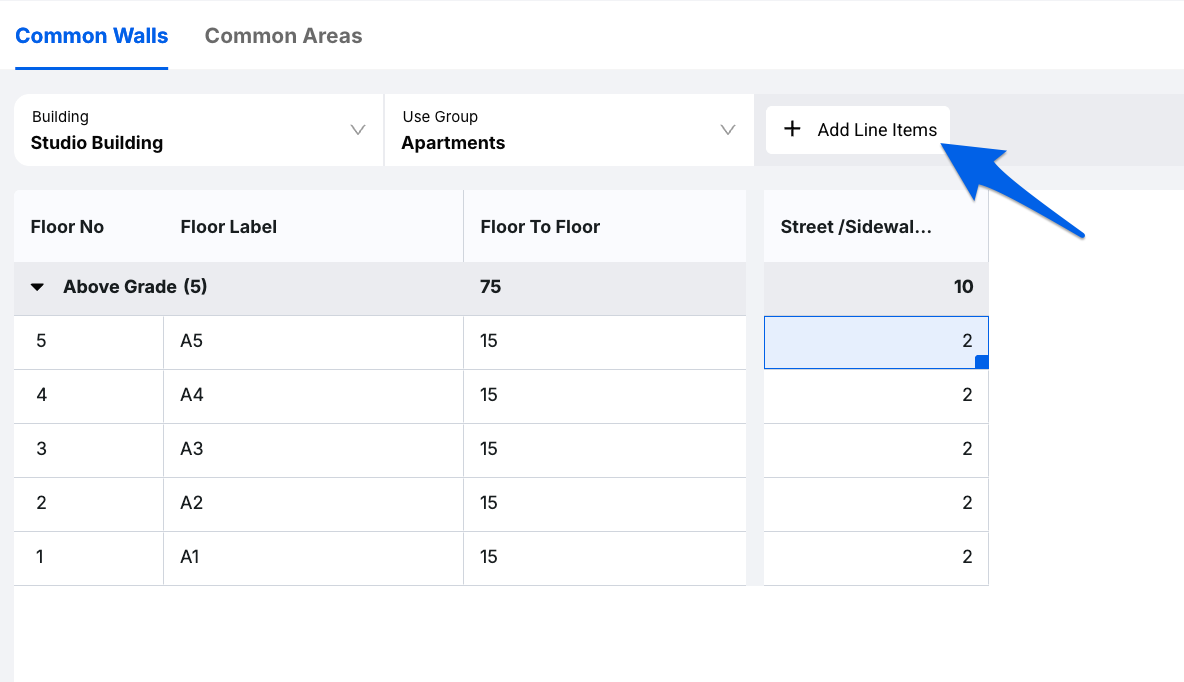Click the Floor Label column header
The height and width of the screenshot is (682, 1184).
pyautogui.click(x=229, y=227)
